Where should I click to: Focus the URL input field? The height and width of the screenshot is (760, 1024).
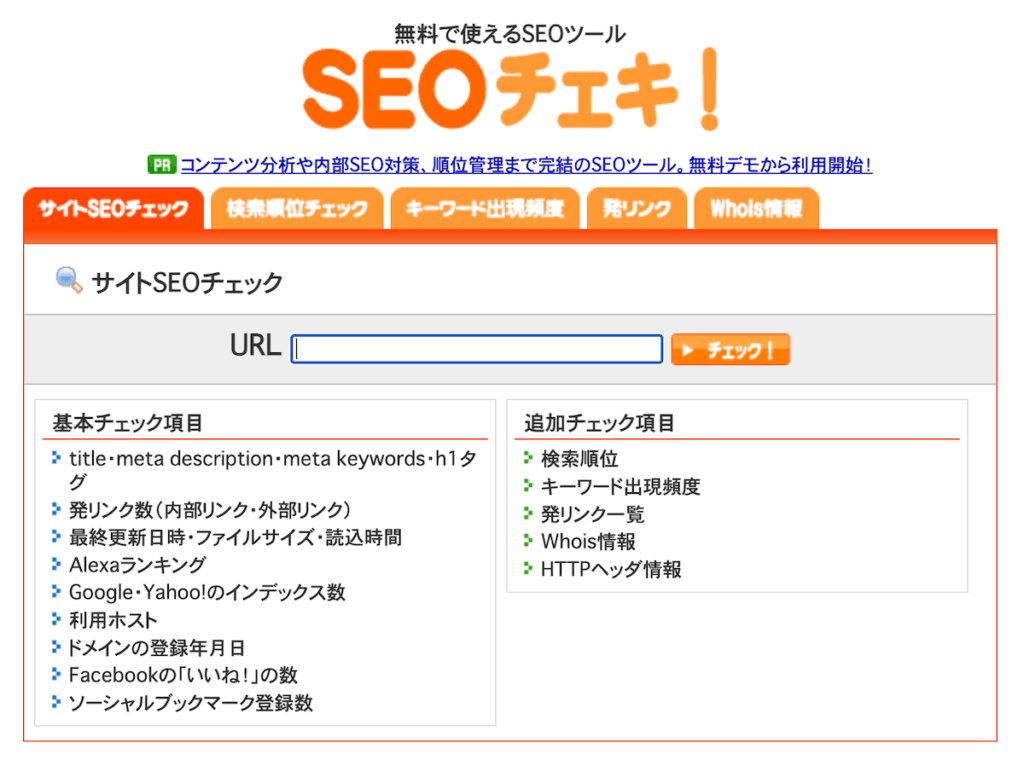click(477, 349)
